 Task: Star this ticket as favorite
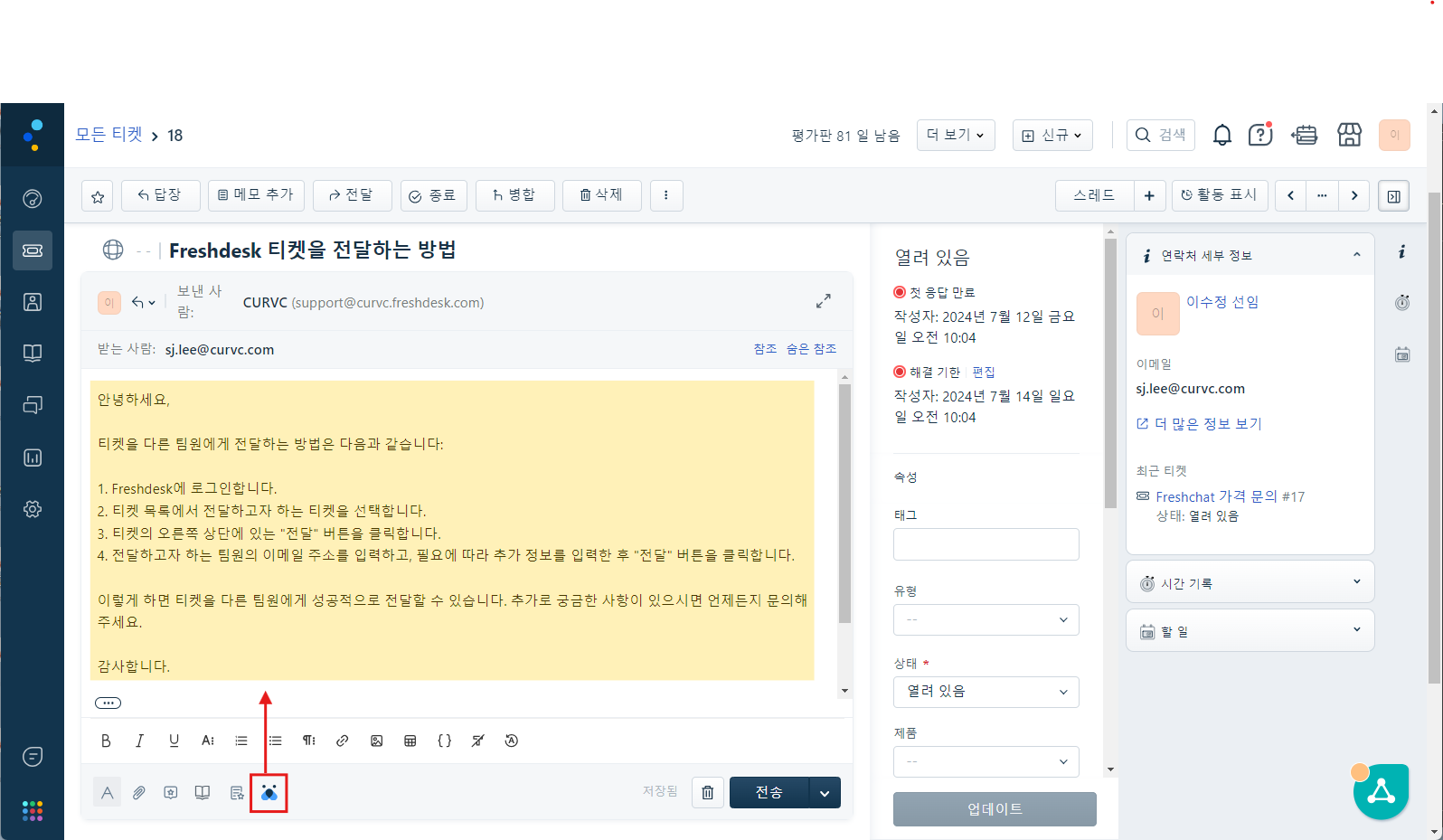click(x=98, y=196)
